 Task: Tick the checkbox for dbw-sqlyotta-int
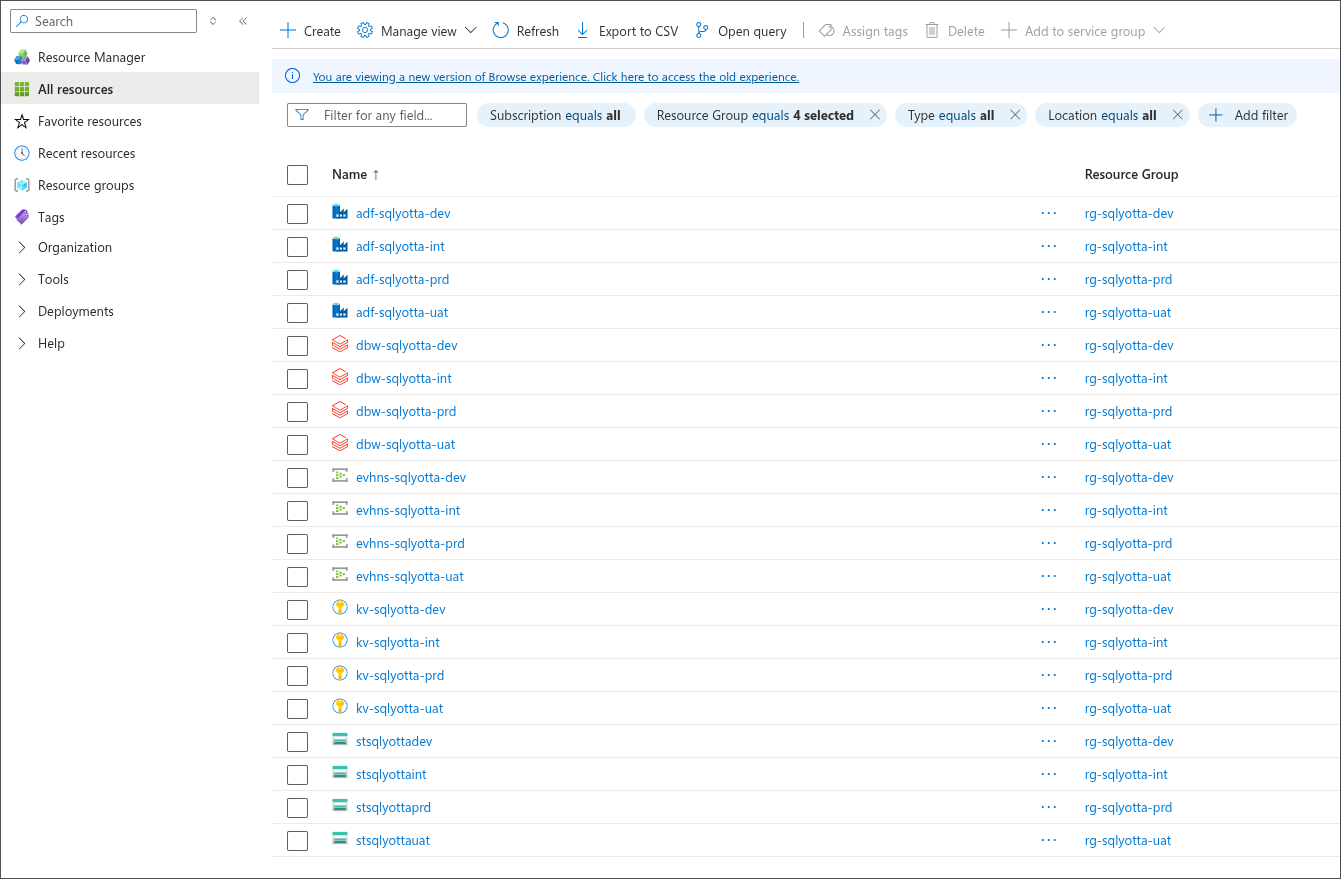point(297,379)
